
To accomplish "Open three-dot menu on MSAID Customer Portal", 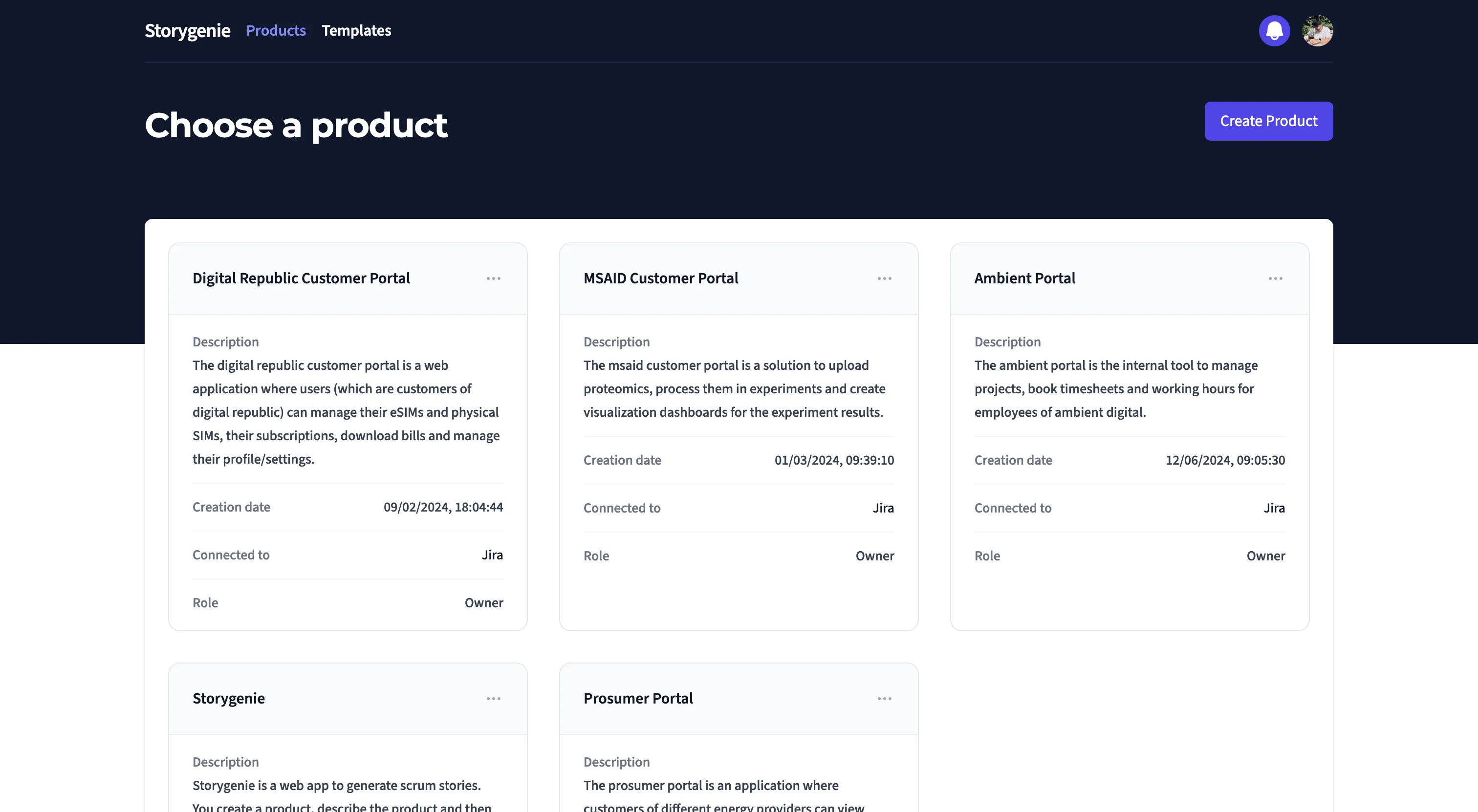I will (x=884, y=278).
